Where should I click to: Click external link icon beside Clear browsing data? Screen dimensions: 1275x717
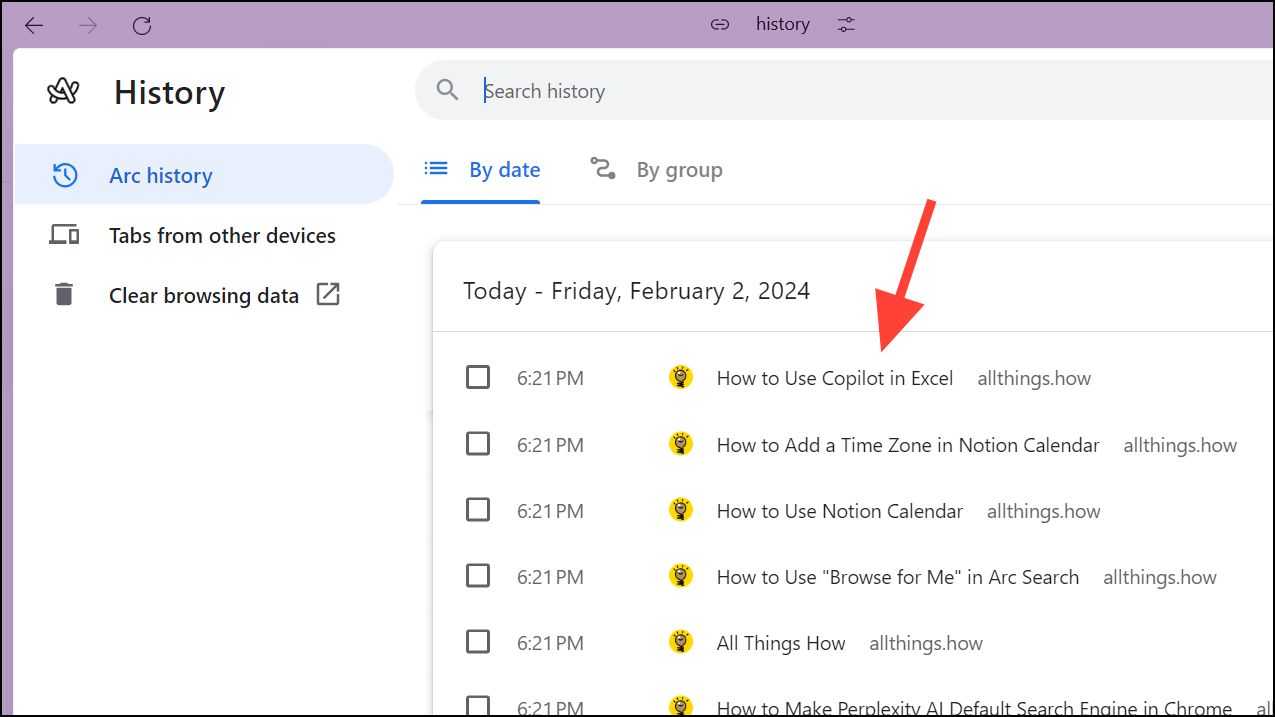(328, 294)
